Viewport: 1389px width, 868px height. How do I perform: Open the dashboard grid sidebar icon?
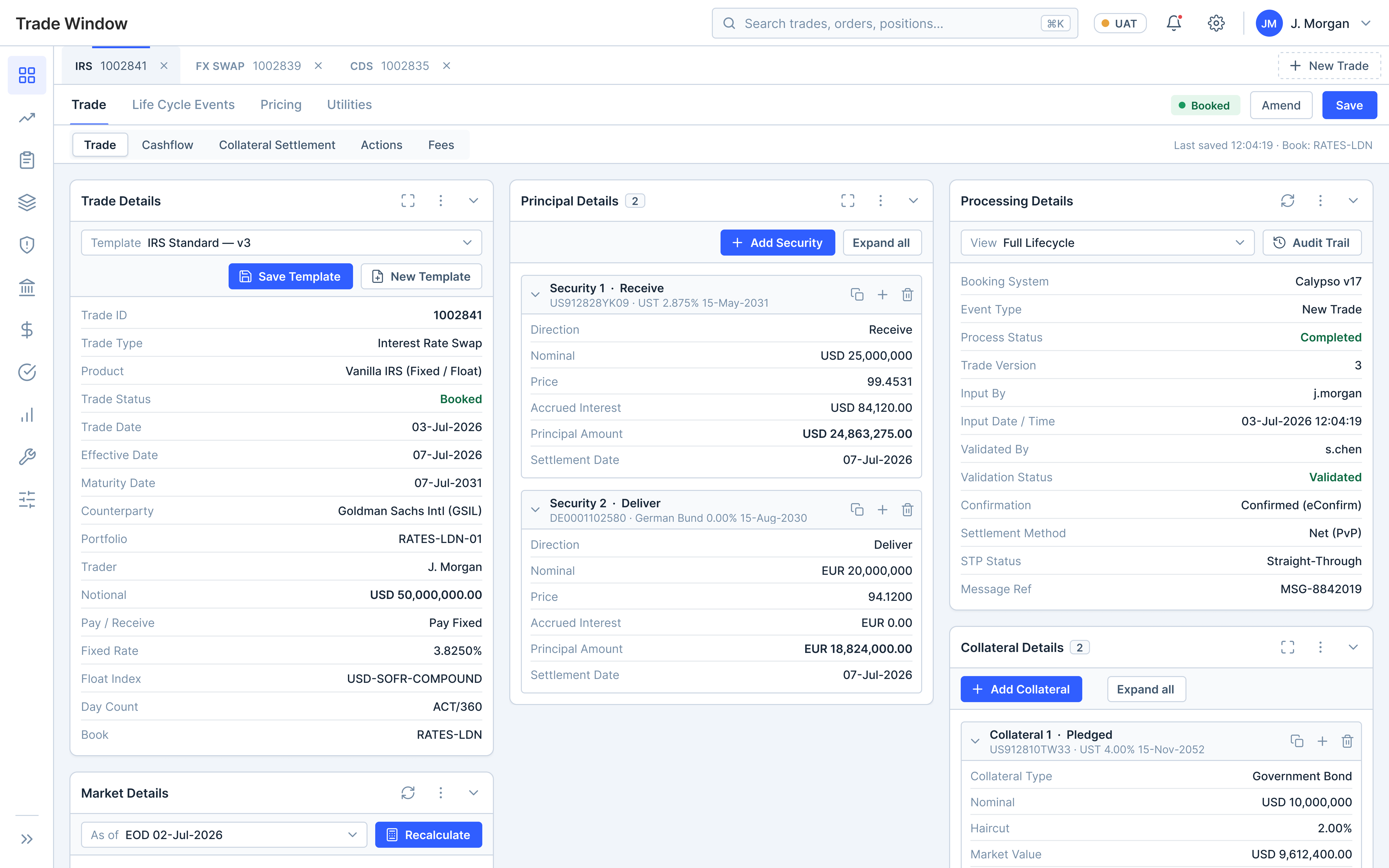point(27,75)
